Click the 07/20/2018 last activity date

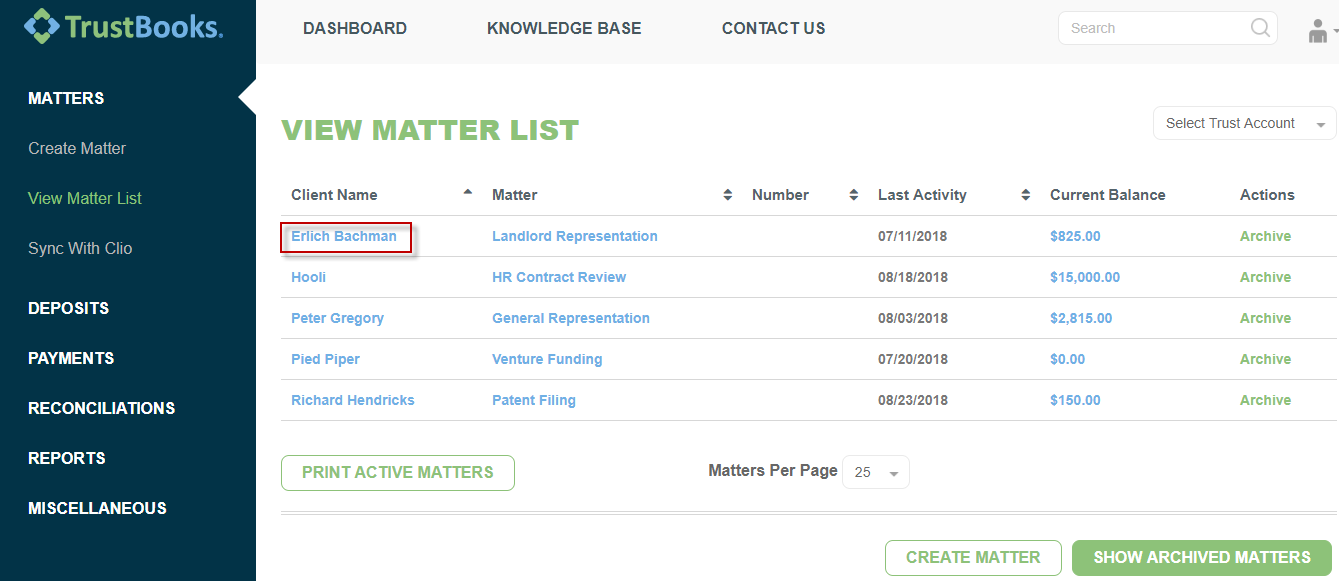point(912,359)
